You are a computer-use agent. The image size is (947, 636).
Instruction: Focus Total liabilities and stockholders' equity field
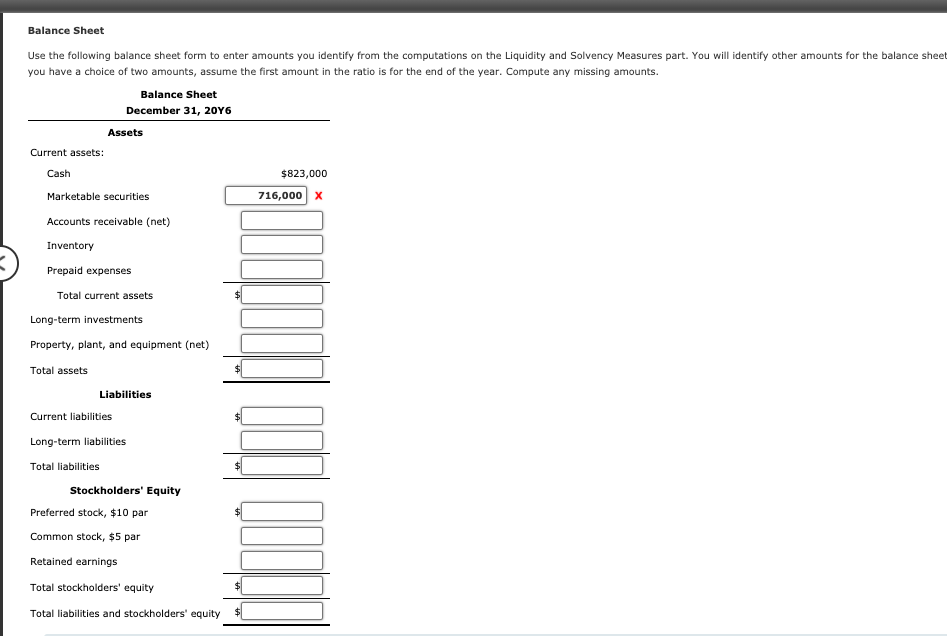(x=282, y=611)
